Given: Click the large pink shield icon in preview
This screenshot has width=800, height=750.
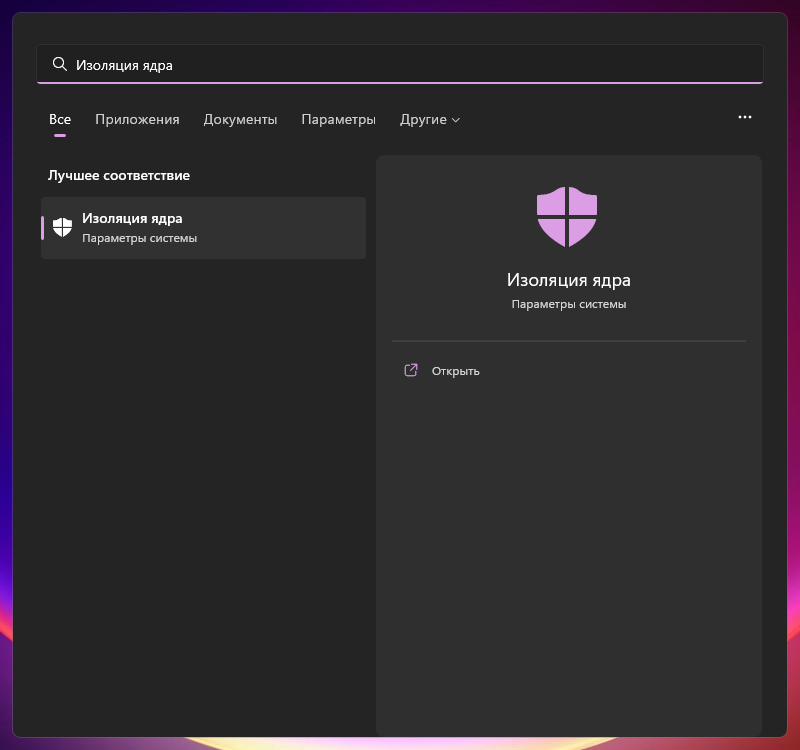Looking at the screenshot, I should click(567, 217).
